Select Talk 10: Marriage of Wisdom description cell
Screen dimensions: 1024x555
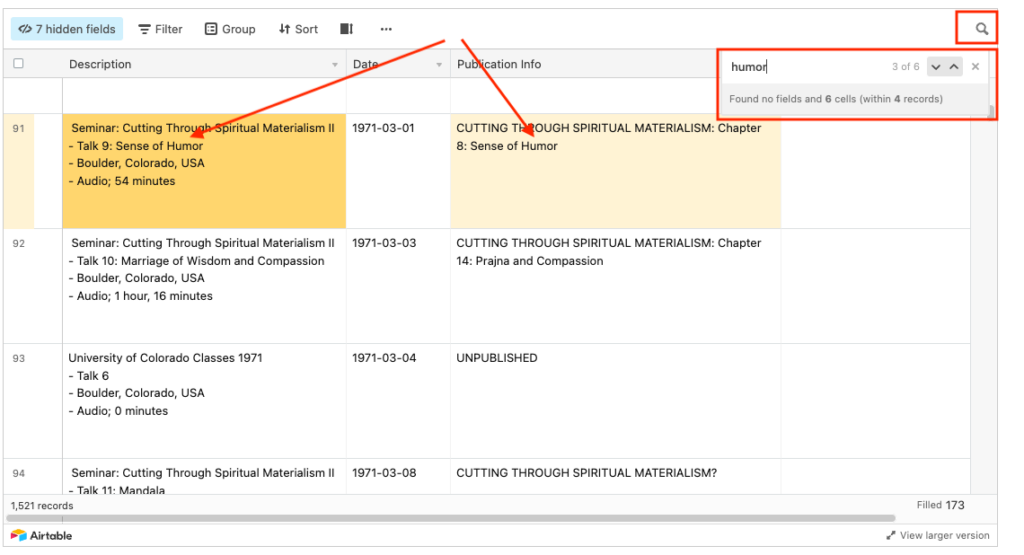coord(204,286)
